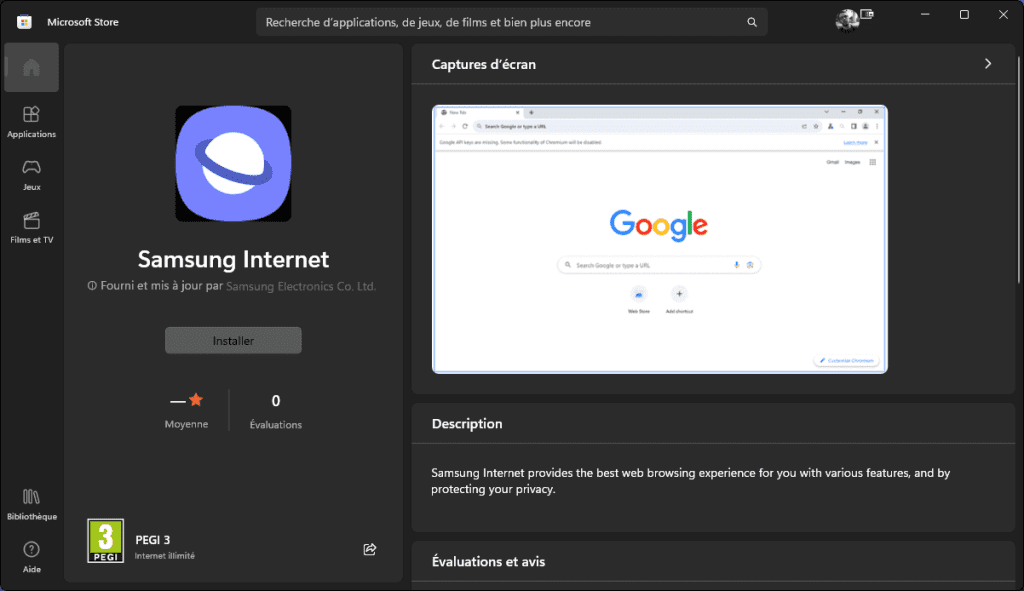1024x591 pixels.
Task: Click the PEGI 3 text label
Action: [x=152, y=539]
